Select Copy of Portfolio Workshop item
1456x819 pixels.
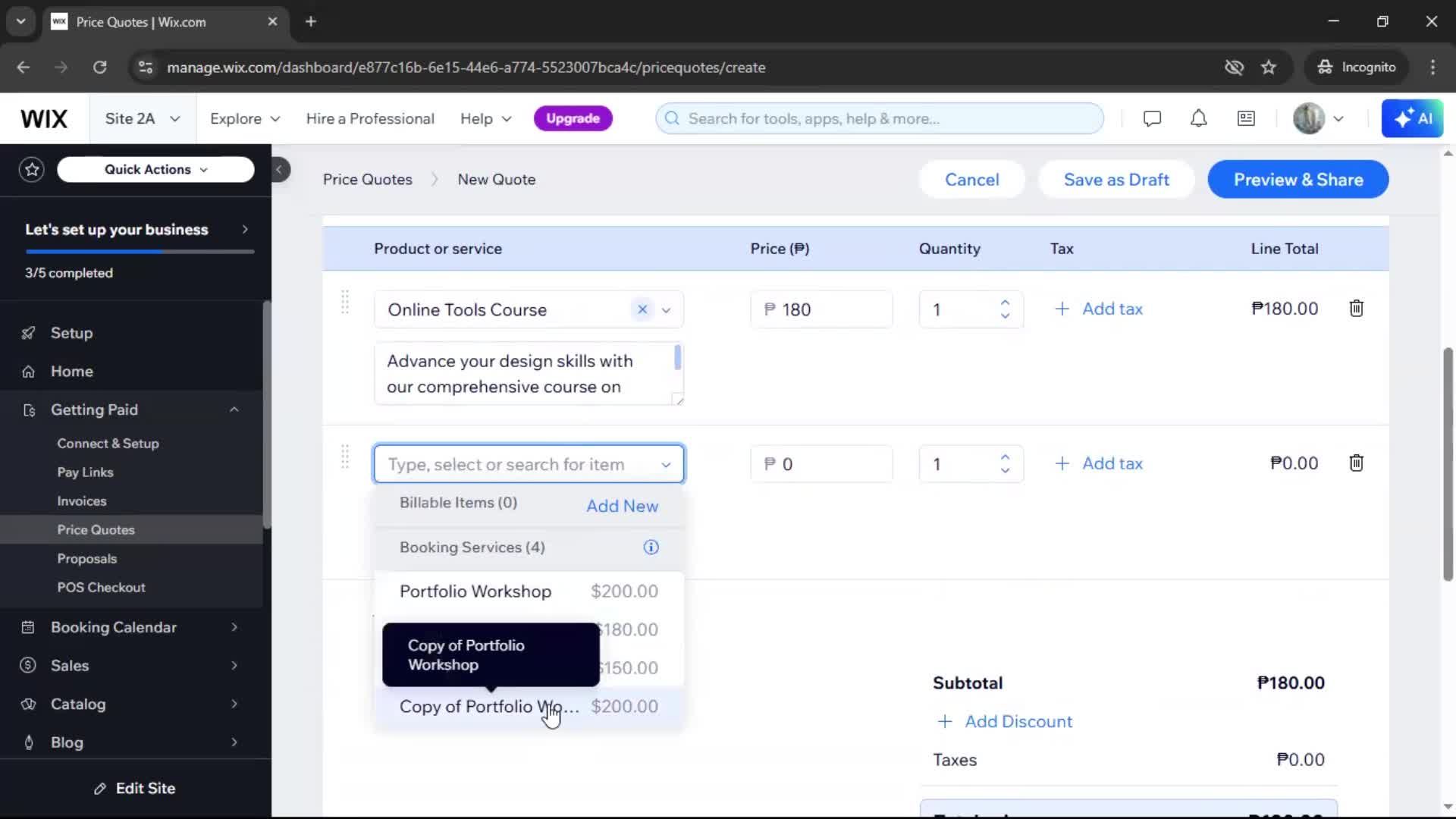(529, 707)
